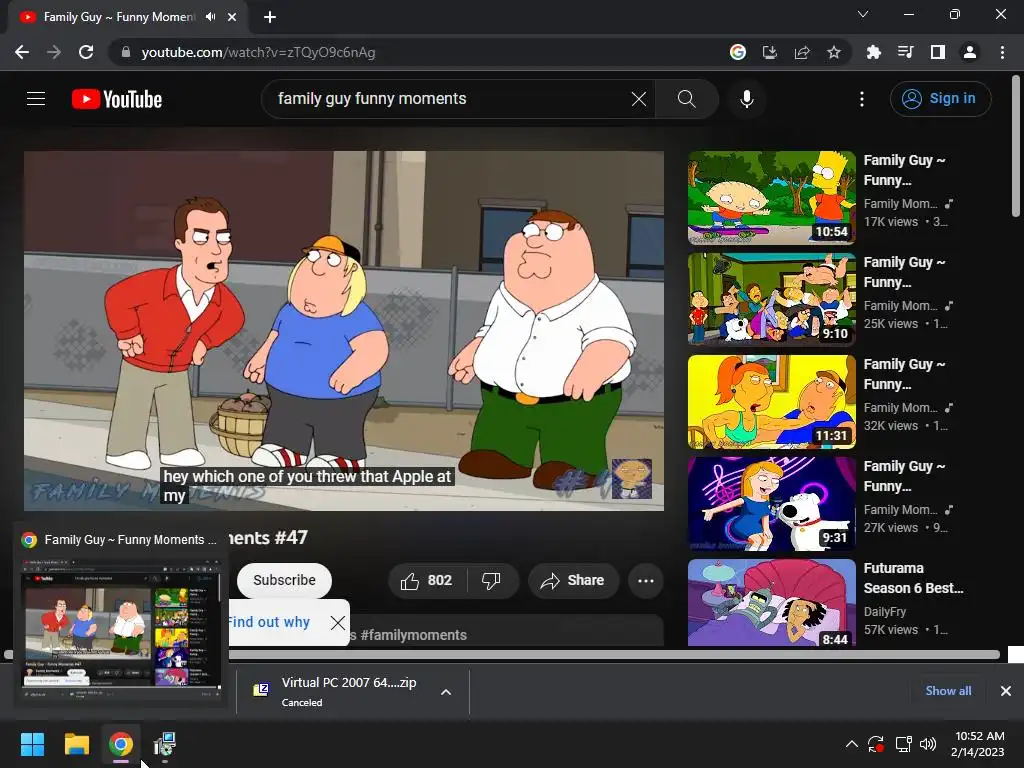Expand the Virtual PC download options chevron
The width and height of the screenshot is (1024, 768).
[x=446, y=692]
